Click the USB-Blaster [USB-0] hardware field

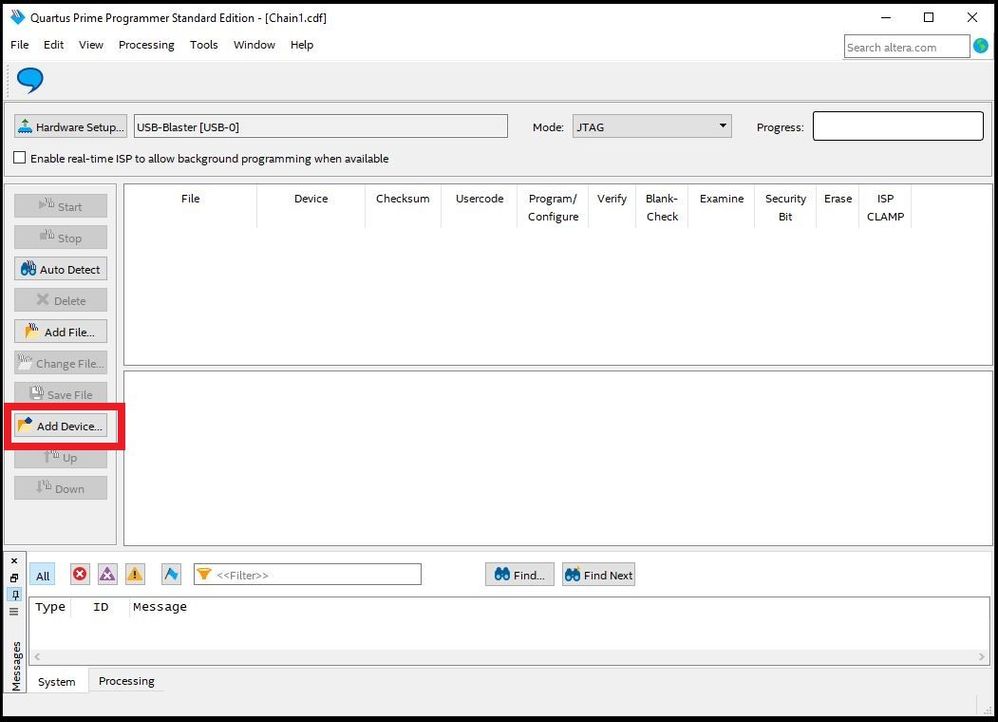point(321,127)
